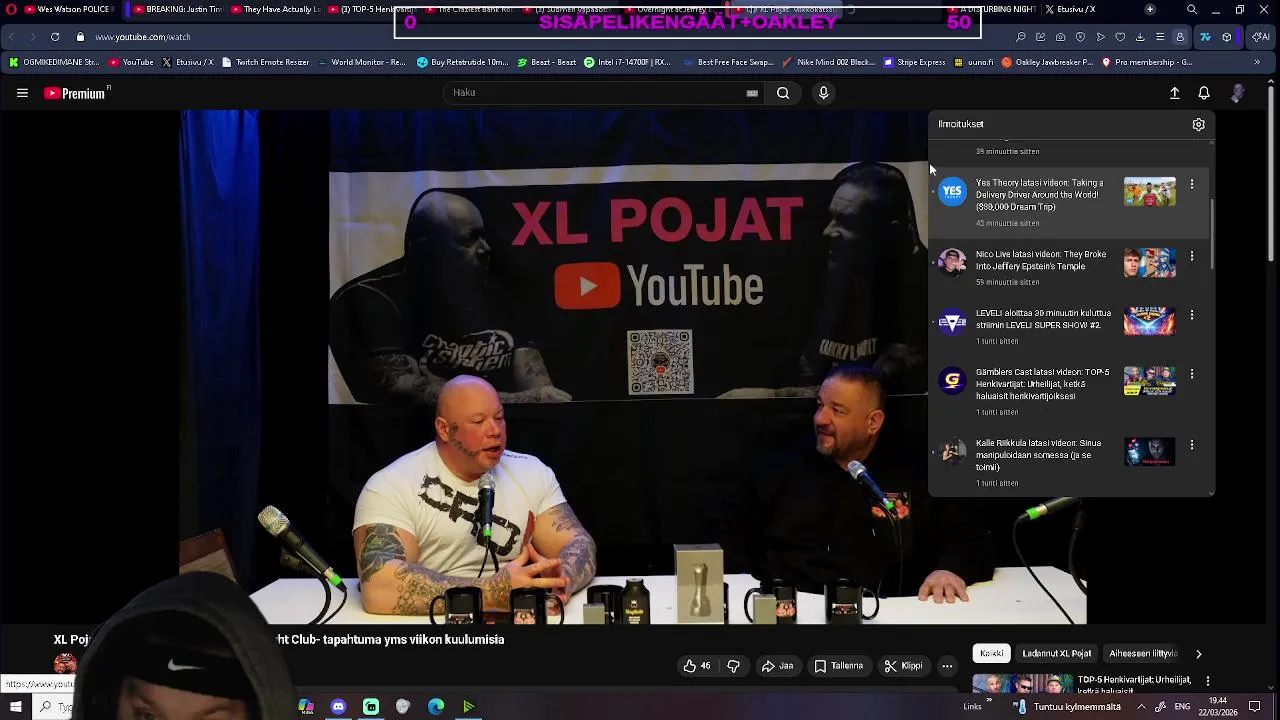Switch to the Etusivu / X browser tab

coord(1070,9)
